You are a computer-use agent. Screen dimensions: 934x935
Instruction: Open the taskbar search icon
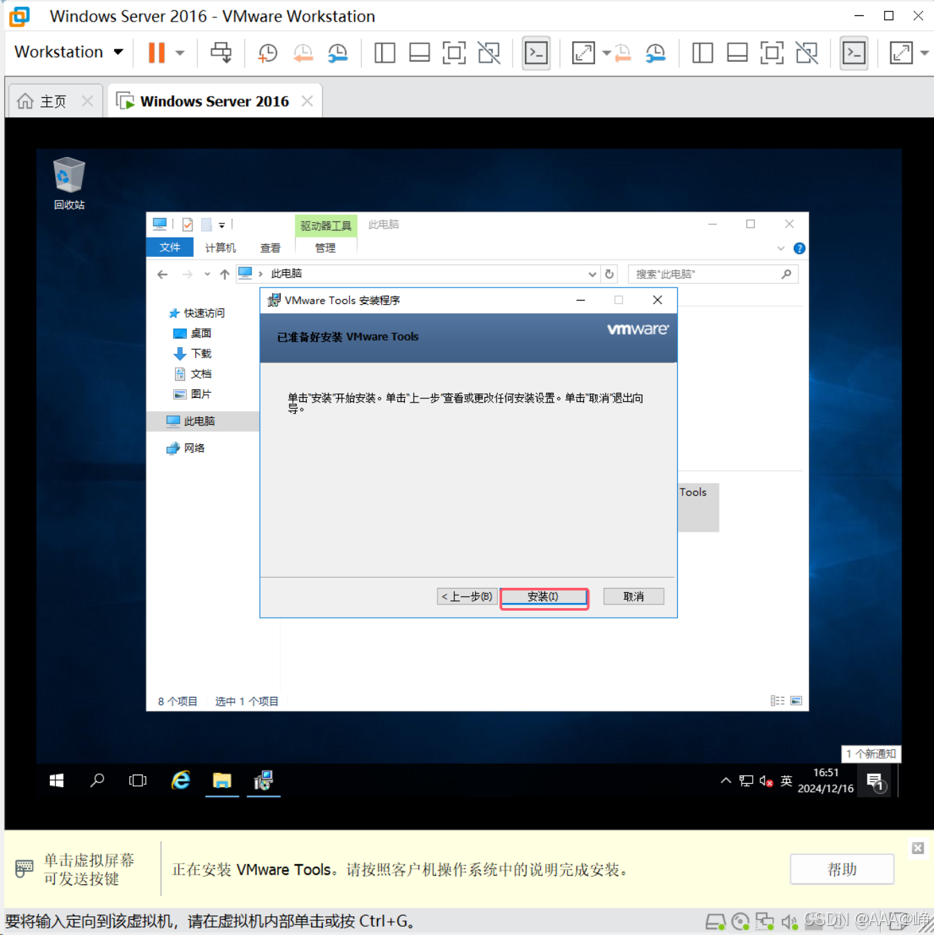97,781
